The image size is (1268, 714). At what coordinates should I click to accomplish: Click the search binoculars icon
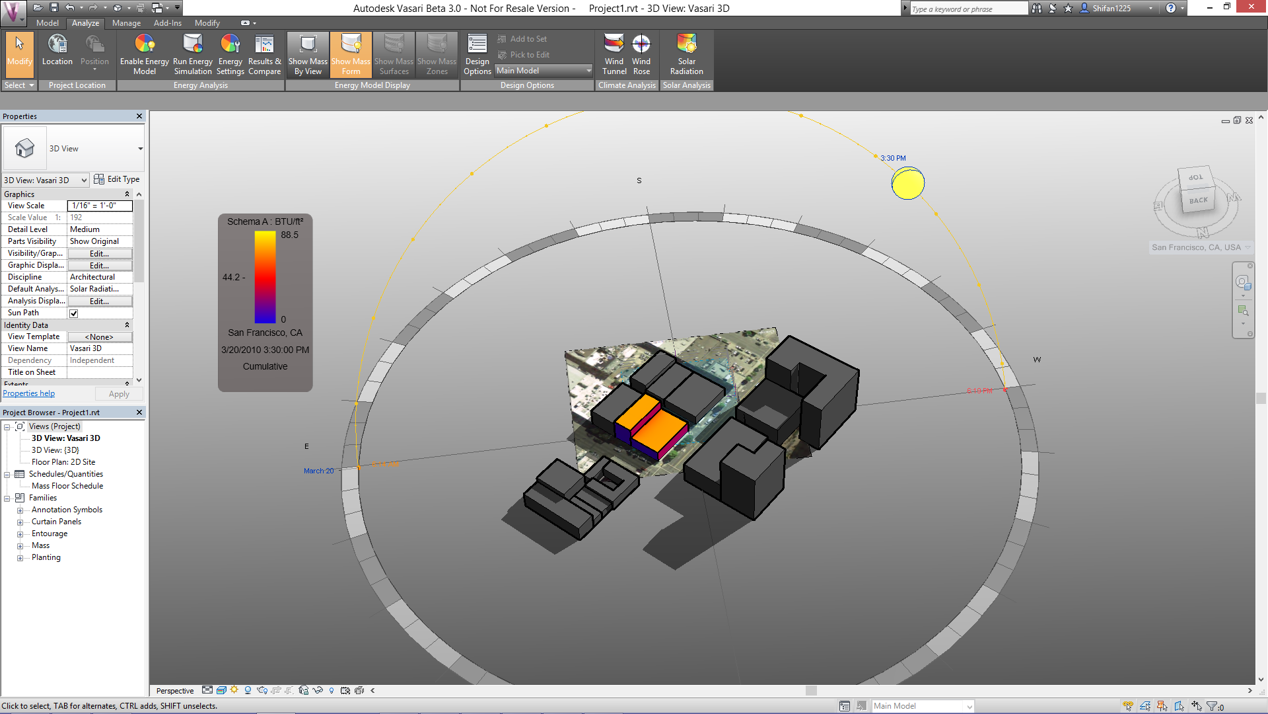click(x=1036, y=8)
